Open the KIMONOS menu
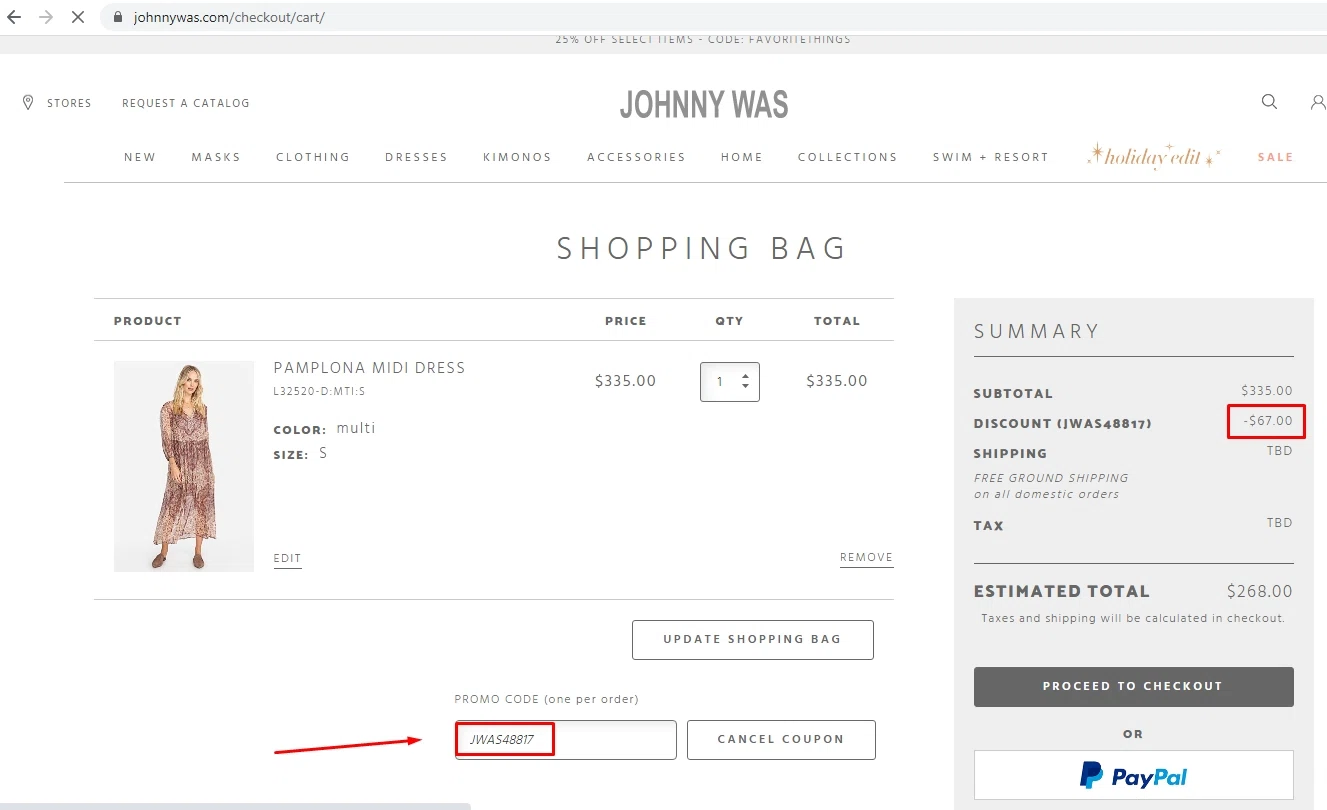The image size is (1327, 810). point(517,157)
